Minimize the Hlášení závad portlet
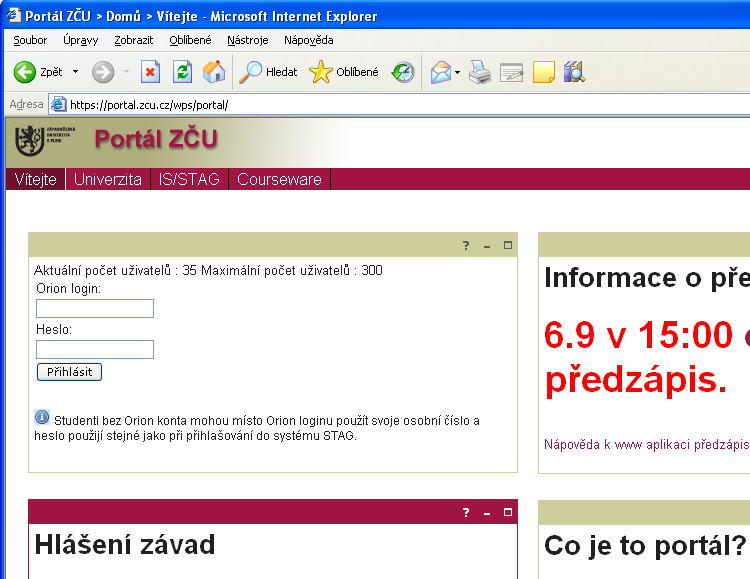 pos(487,513)
